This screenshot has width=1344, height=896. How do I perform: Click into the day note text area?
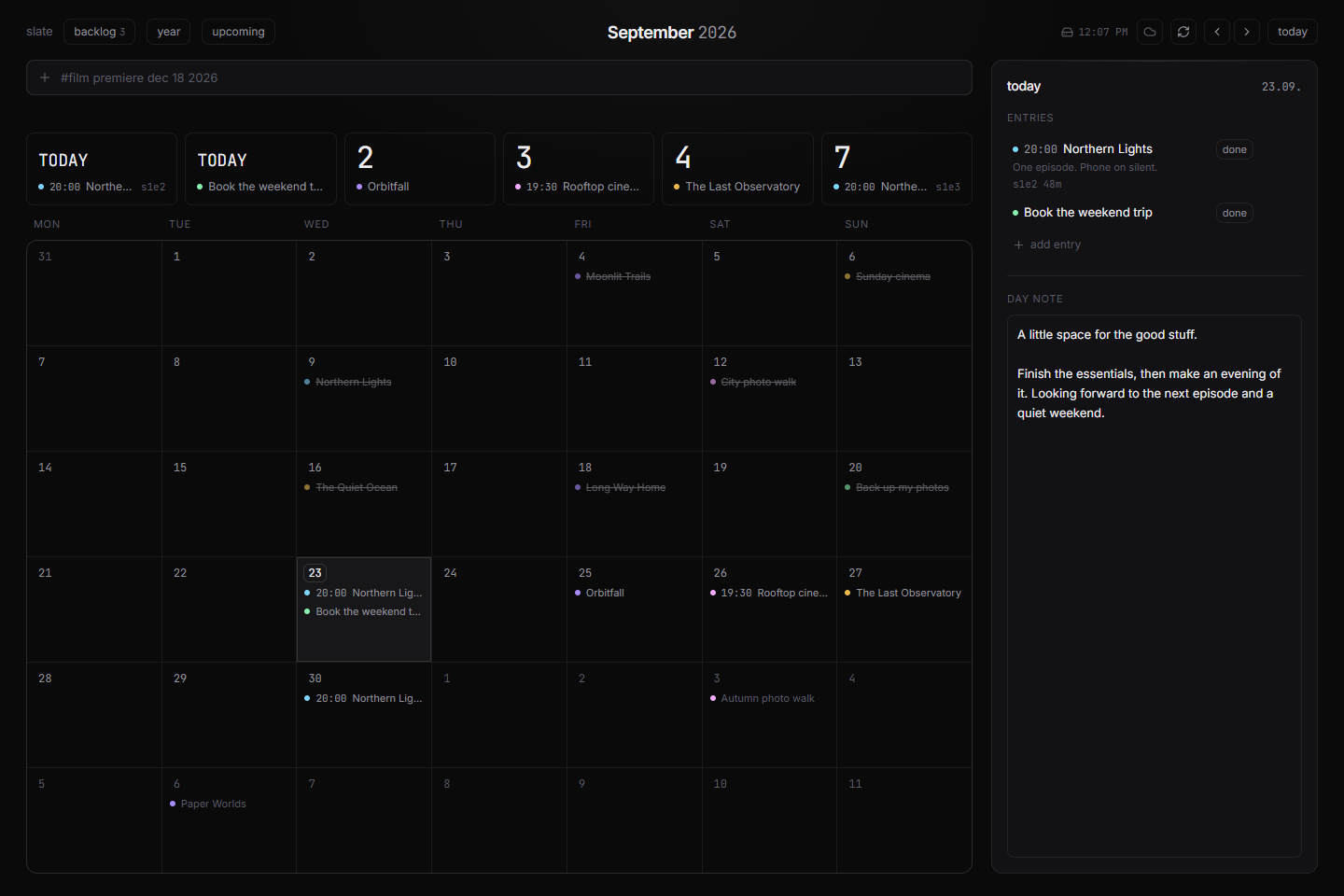[x=1155, y=586]
